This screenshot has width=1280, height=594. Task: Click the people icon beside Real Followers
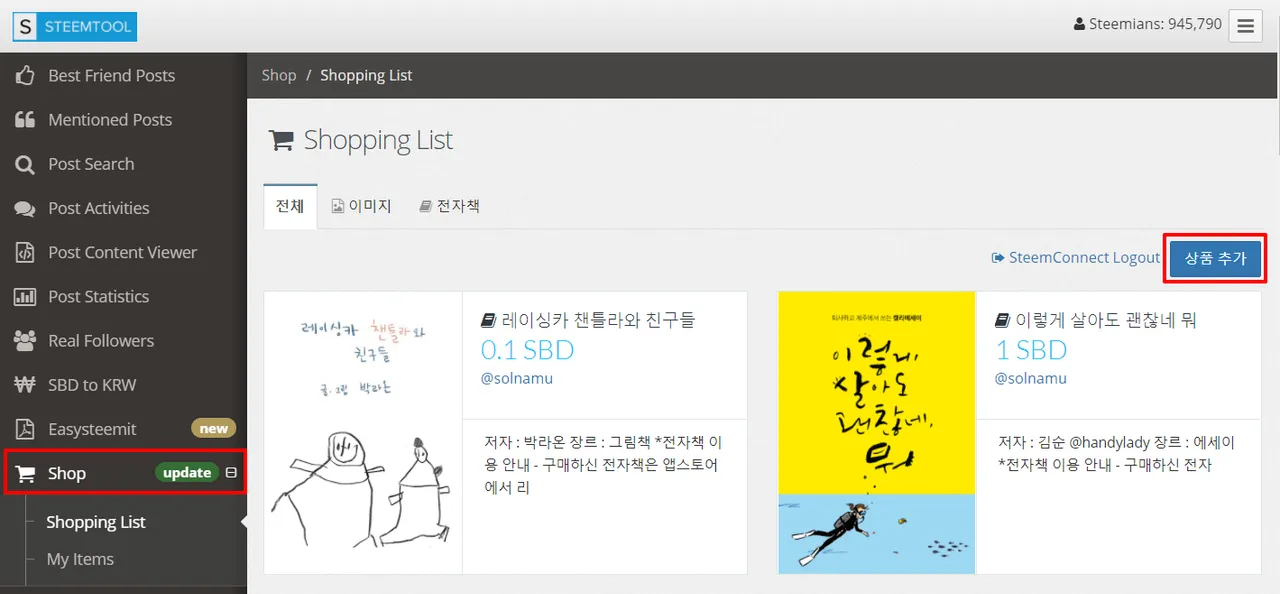25,341
